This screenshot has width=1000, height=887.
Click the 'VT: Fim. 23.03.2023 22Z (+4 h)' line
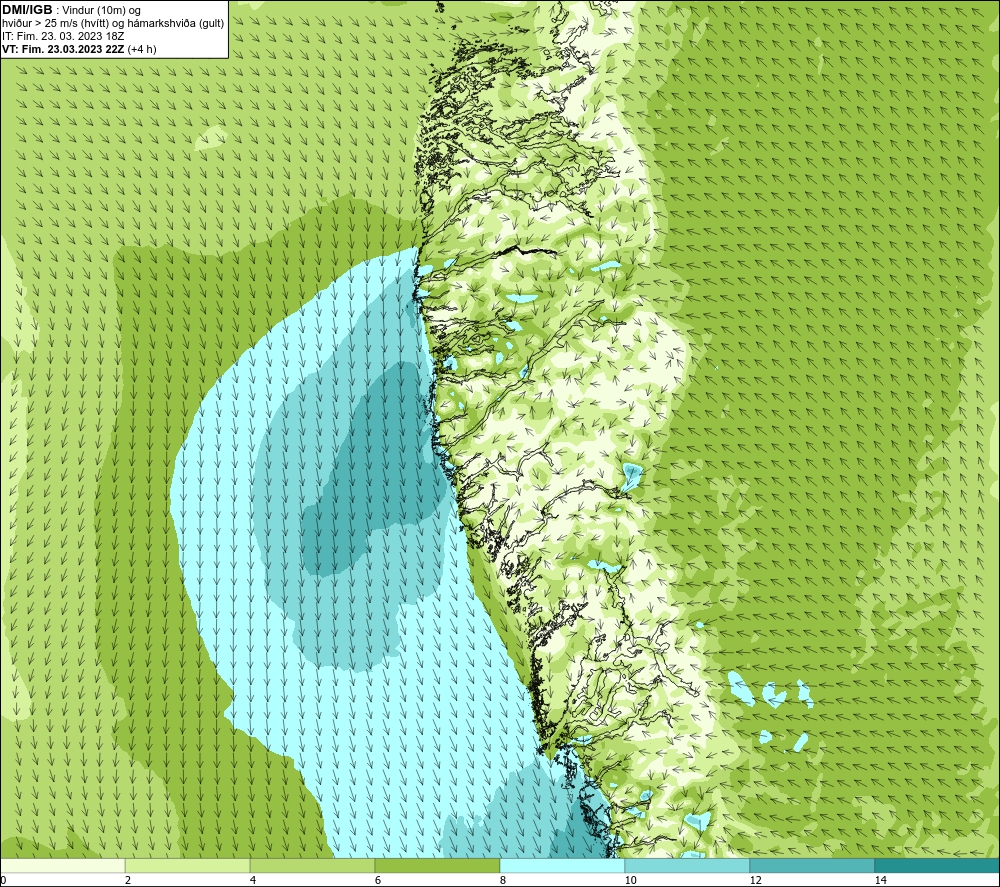pos(79,49)
